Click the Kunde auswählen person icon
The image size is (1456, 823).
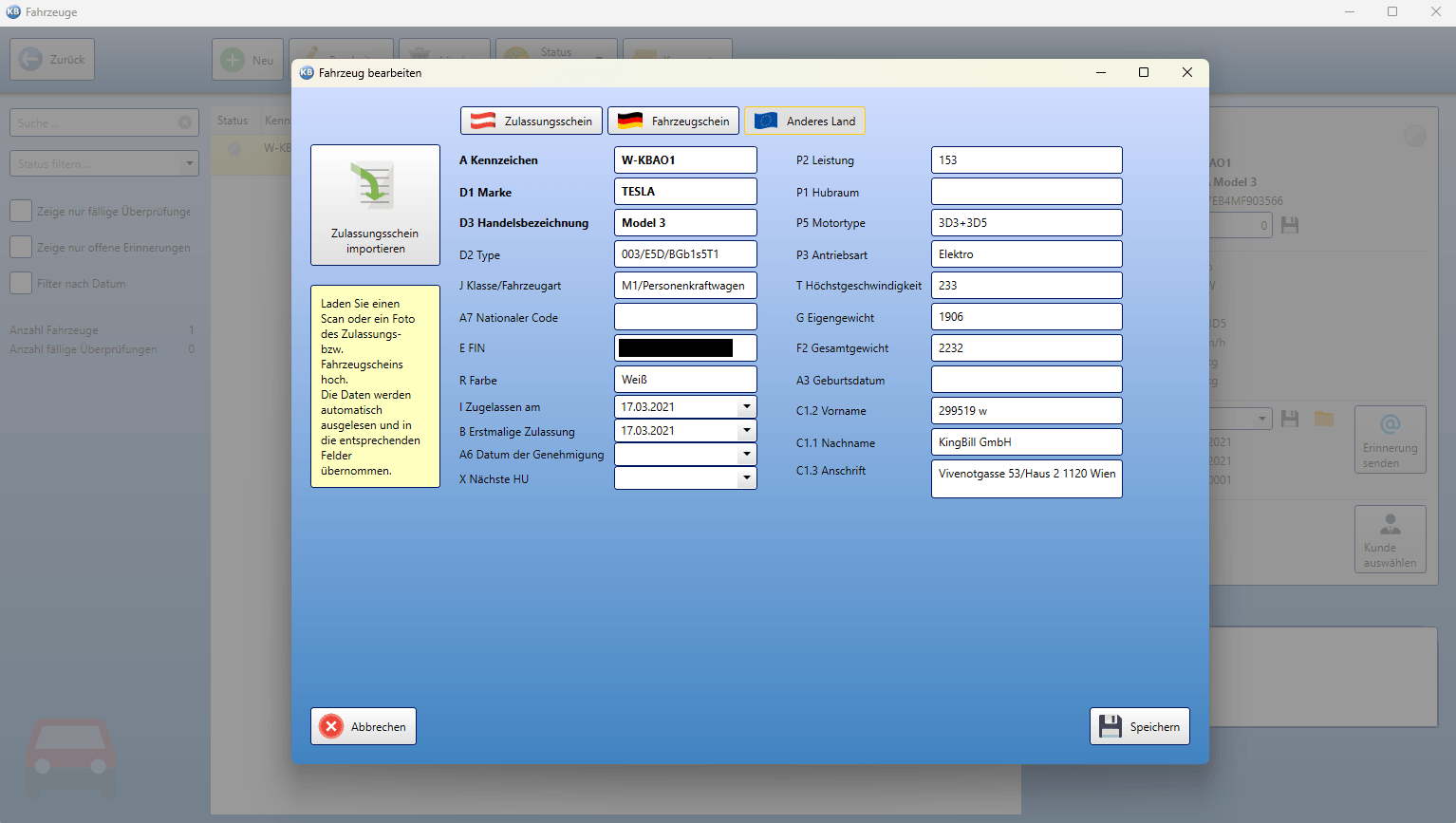point(1391,524)
